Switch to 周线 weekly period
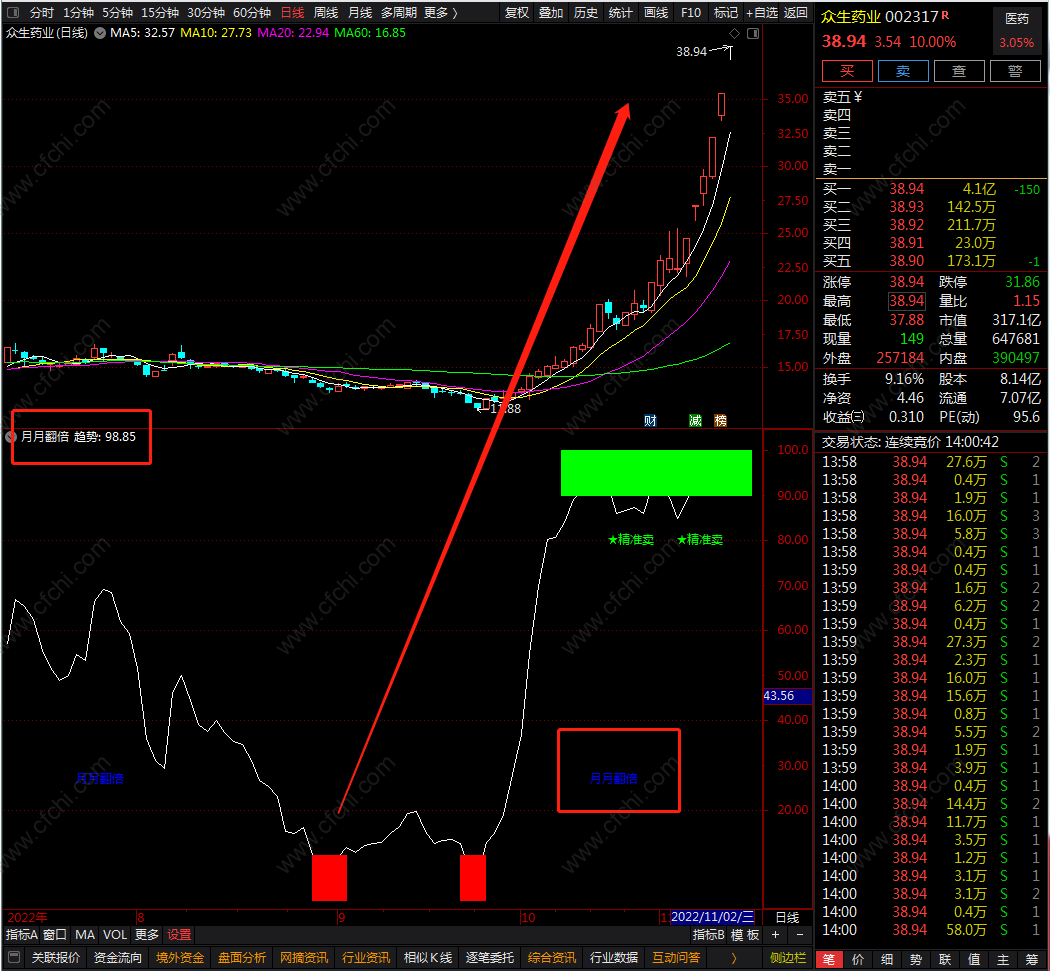 coord(326,13)
